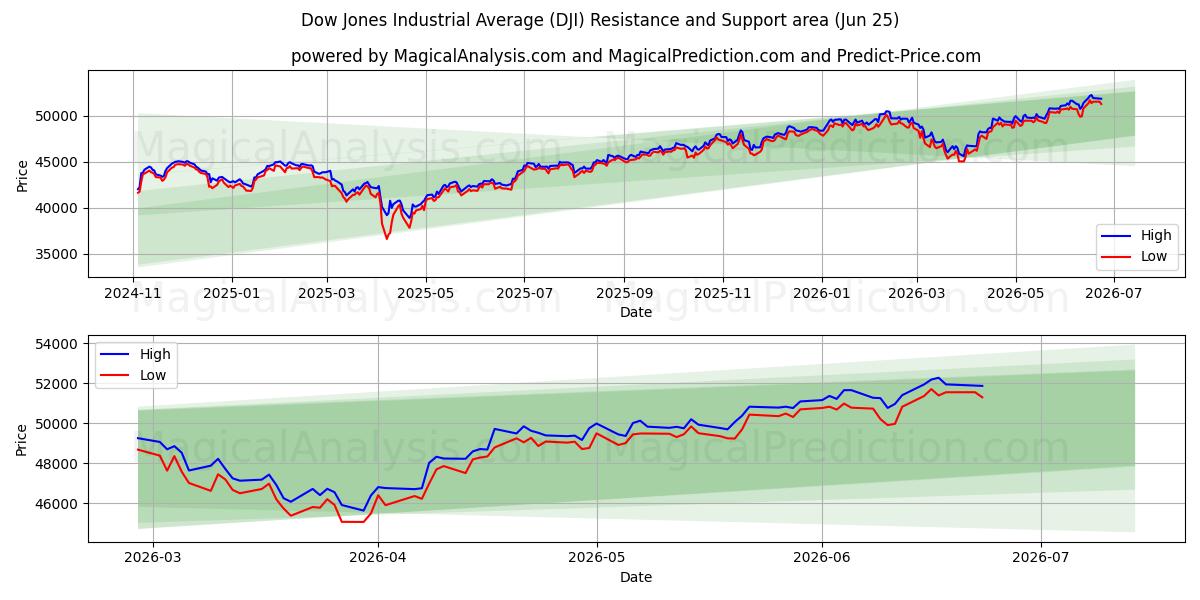Click the '46000' price tick on lower chart
This screenshot has width=1200, height=600.
(x=59, y=504)
